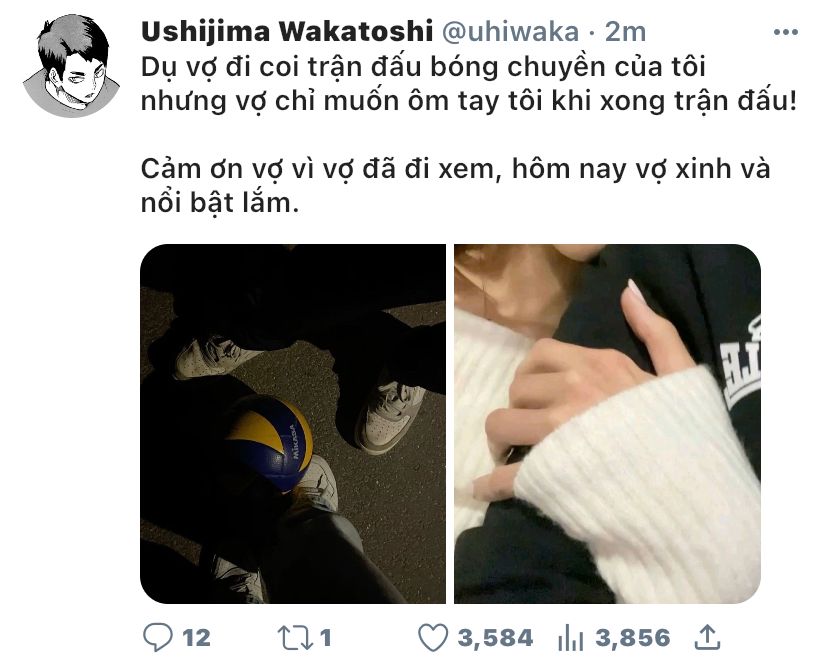Click the 12 replies count
Screen dimensions: 828x669
coord(196,638)
